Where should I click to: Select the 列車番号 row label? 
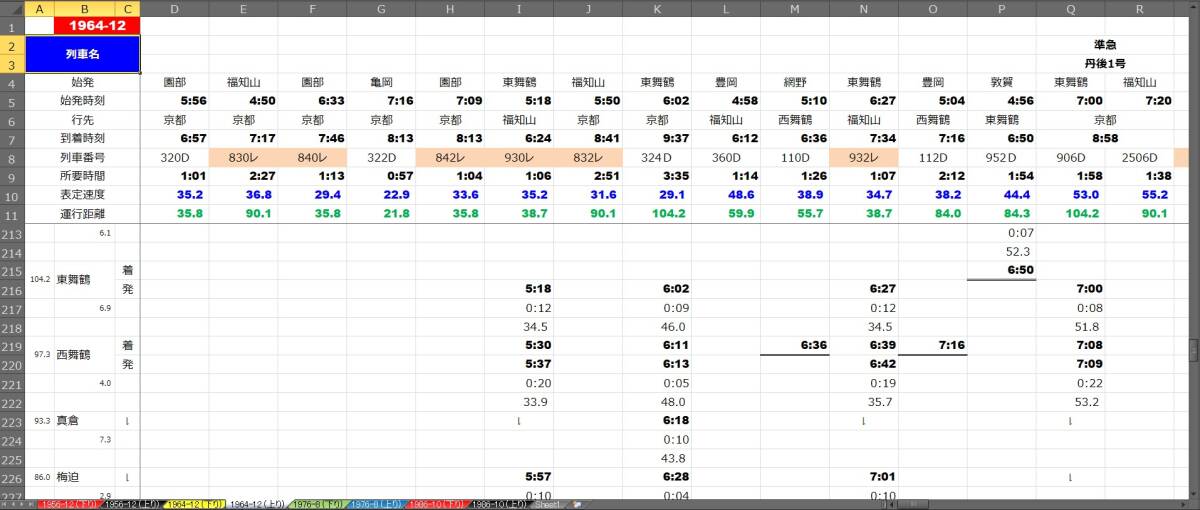coord(83,157)
